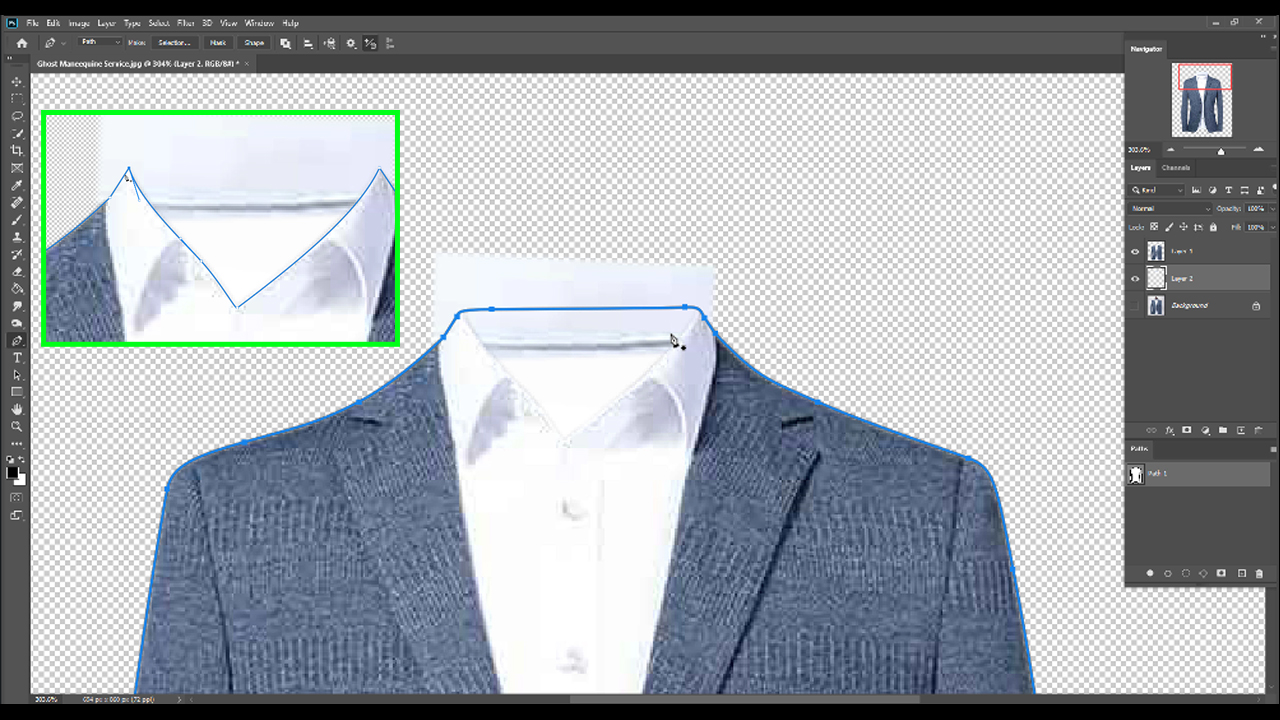The width and height of the screenshot is (1280, 720).
Task: Select the Horizontal Type tool
Action: point(17,358)
